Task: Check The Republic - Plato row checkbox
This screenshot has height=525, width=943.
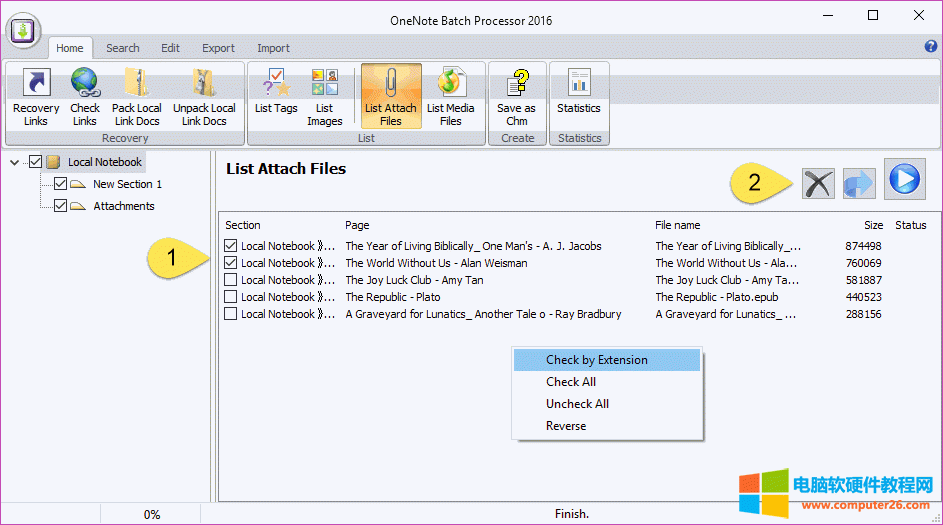Action: coord(231,297)
